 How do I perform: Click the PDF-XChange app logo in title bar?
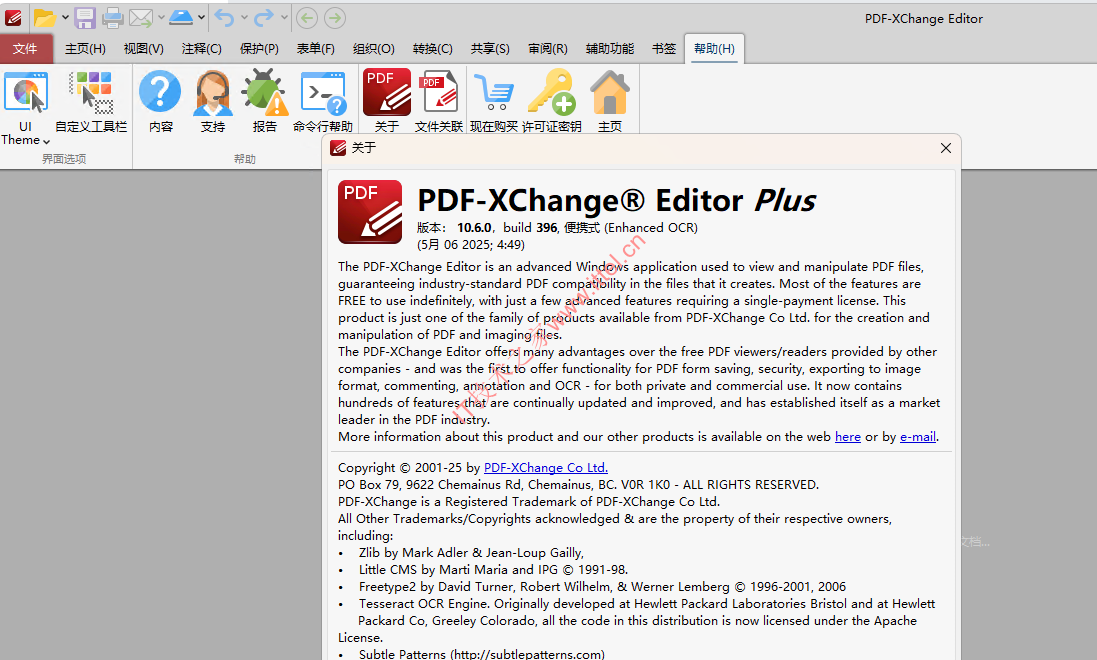coord(13,17)
